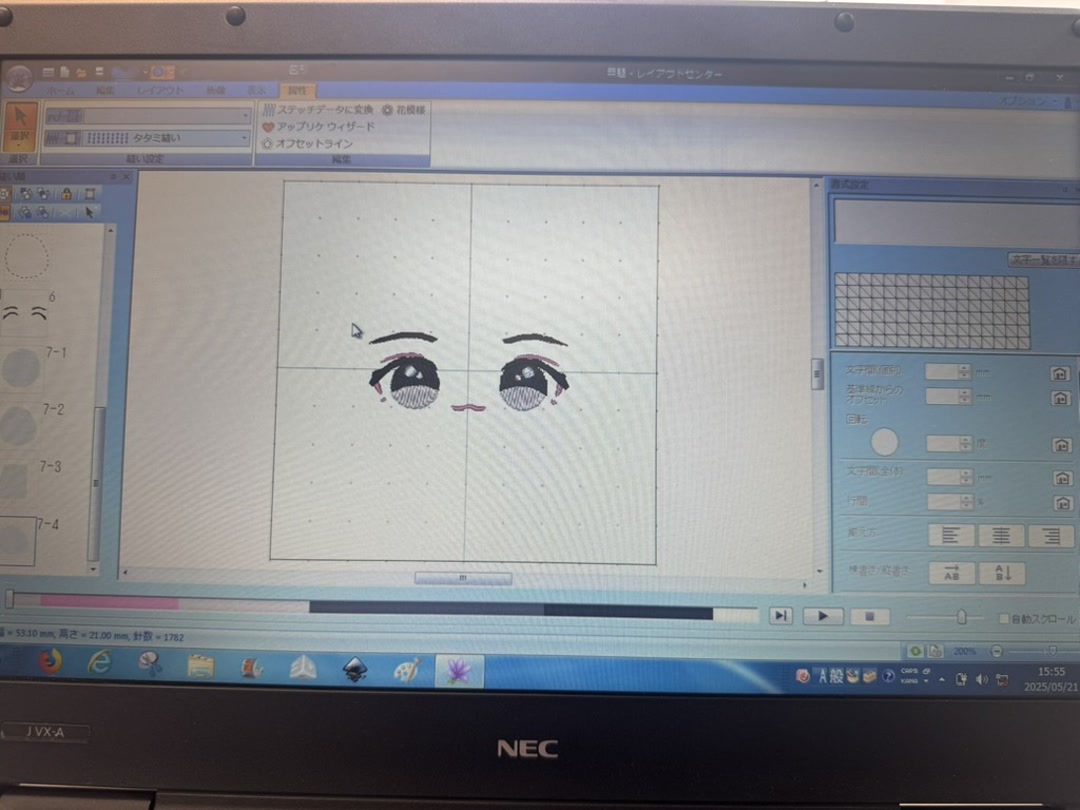This screenshot has height=810, width=1080.
Task: Align text center in format settings
Action: coord(1001,535)
